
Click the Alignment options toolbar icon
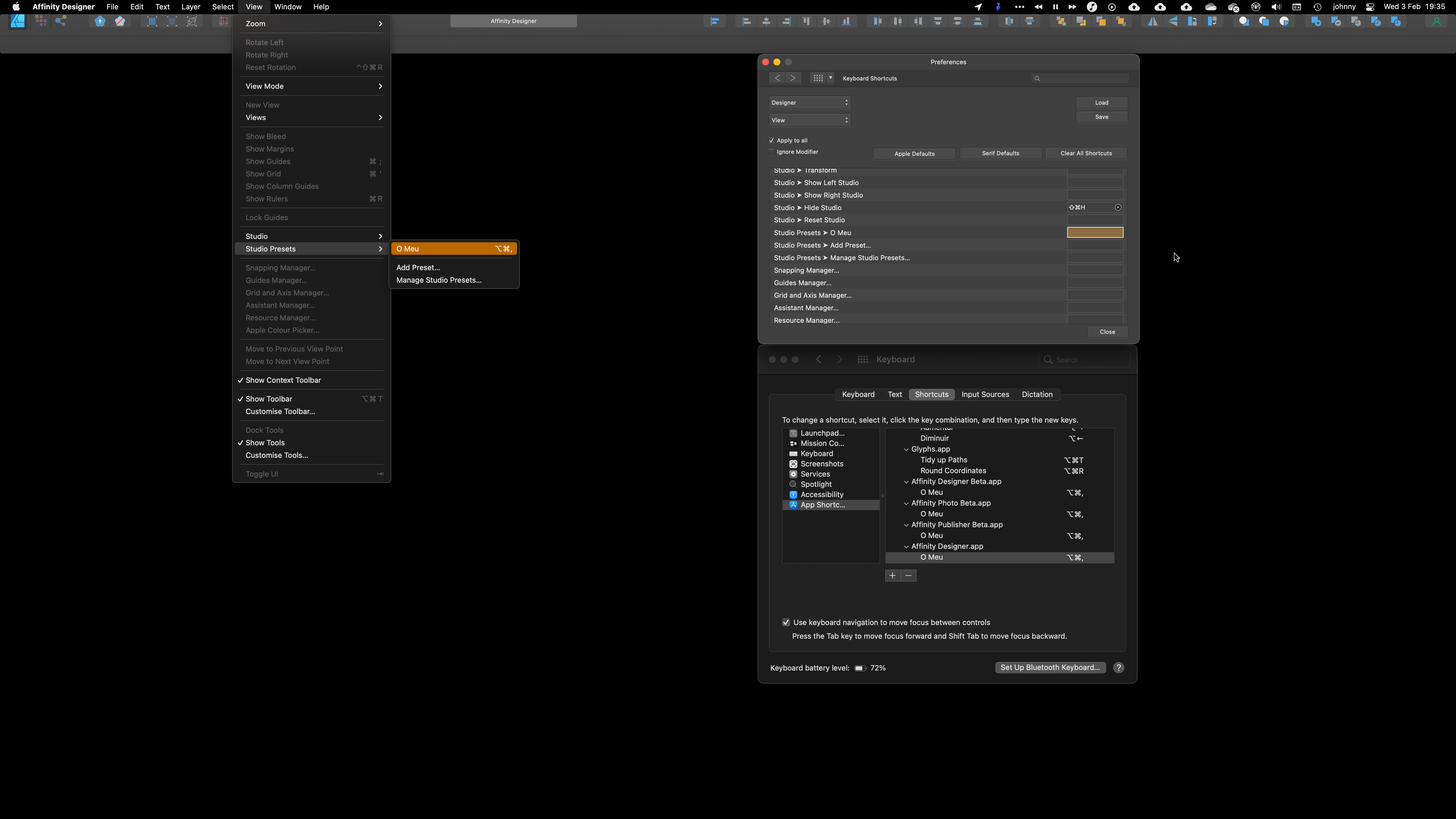[715, 22]
